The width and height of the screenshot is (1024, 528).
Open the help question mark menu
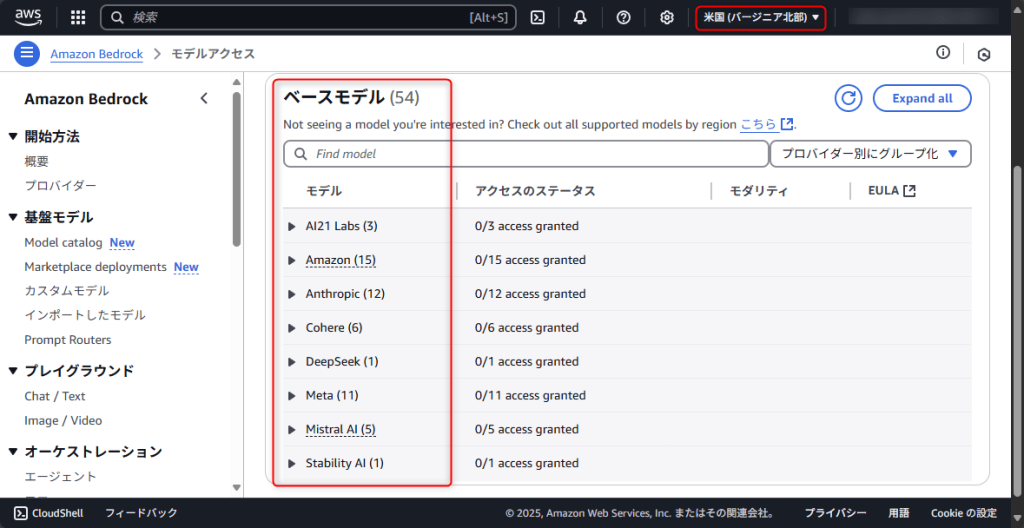[623, 18]
